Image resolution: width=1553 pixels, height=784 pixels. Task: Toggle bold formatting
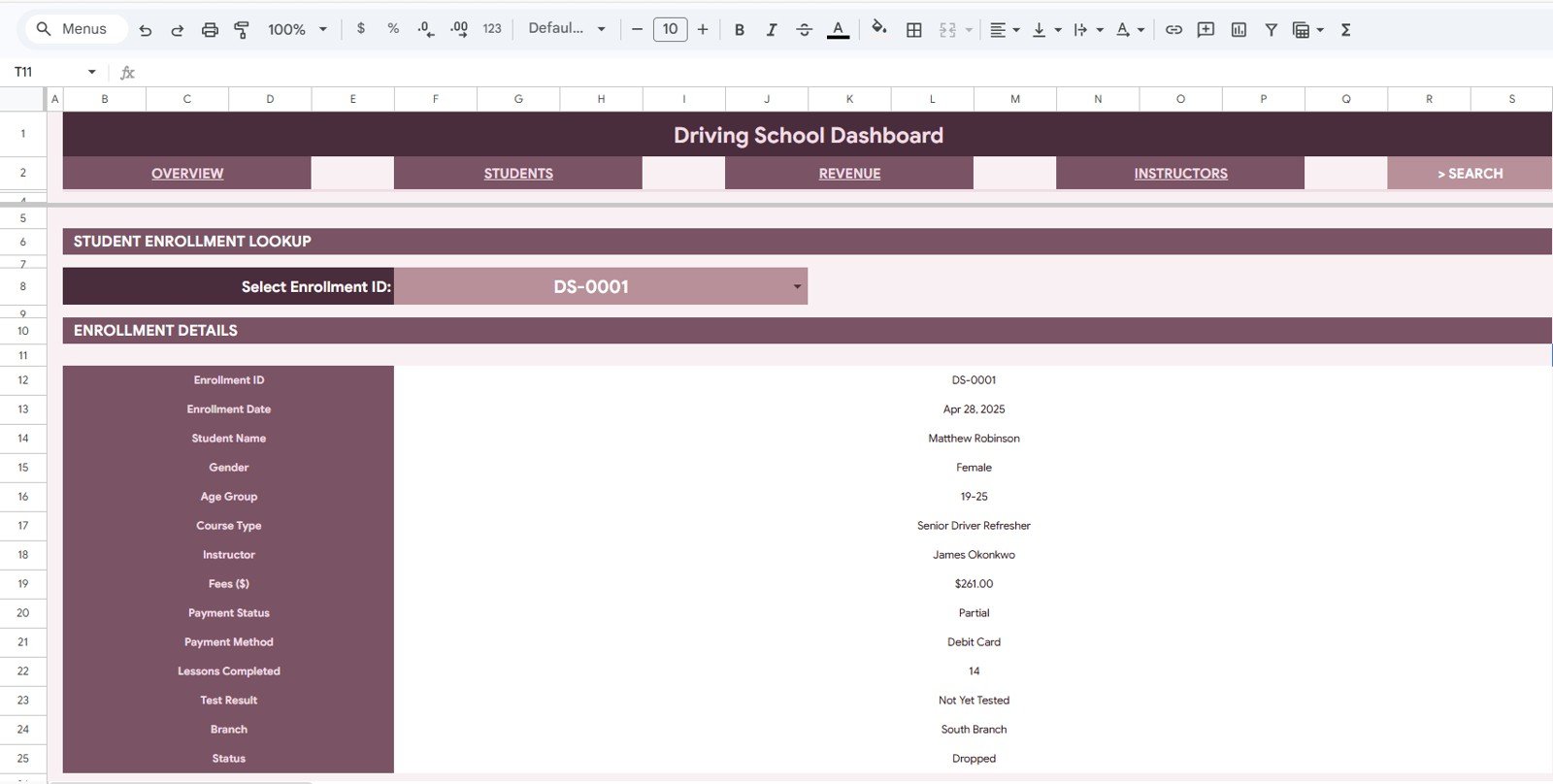point(740,30)
